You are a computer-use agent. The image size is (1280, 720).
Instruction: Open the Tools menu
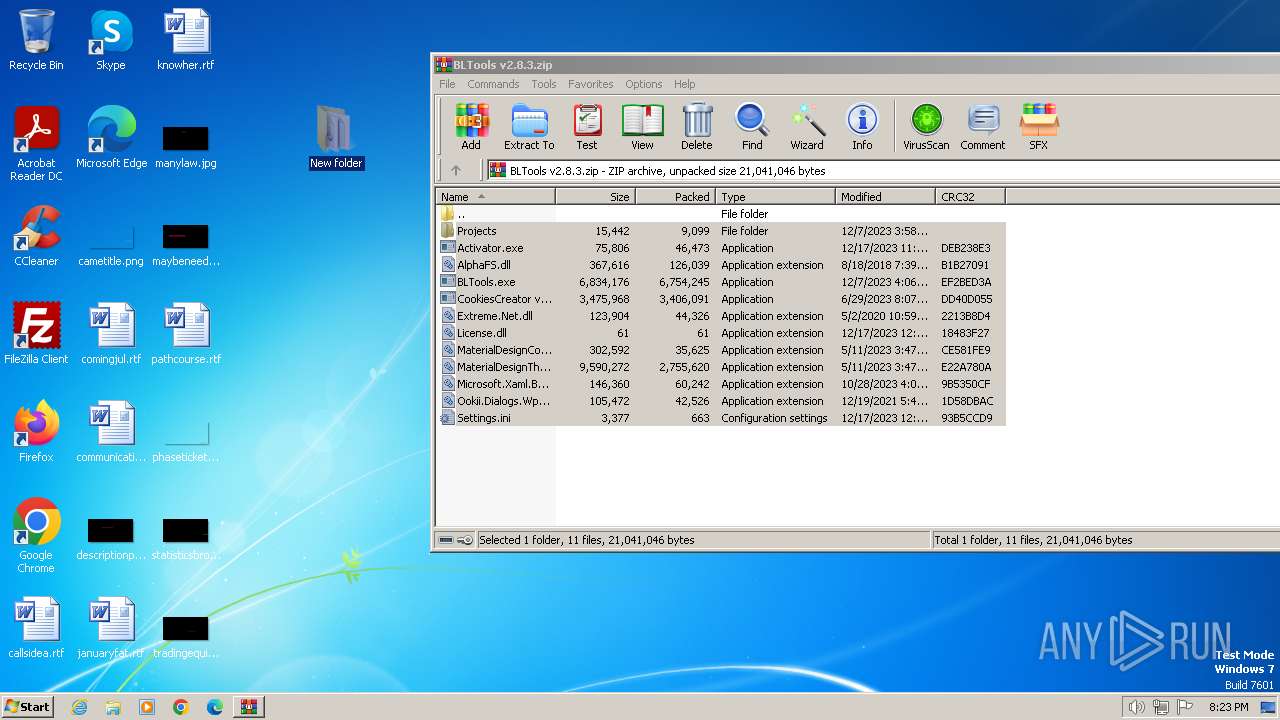[x=544, y=84]
